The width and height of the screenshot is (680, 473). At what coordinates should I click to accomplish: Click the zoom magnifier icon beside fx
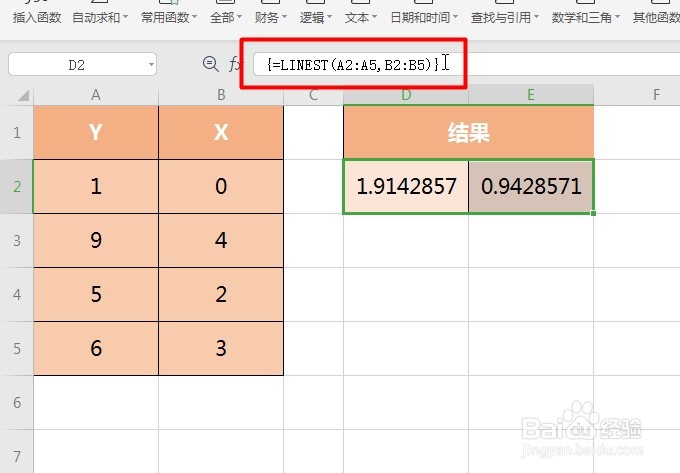coord(210,64)
